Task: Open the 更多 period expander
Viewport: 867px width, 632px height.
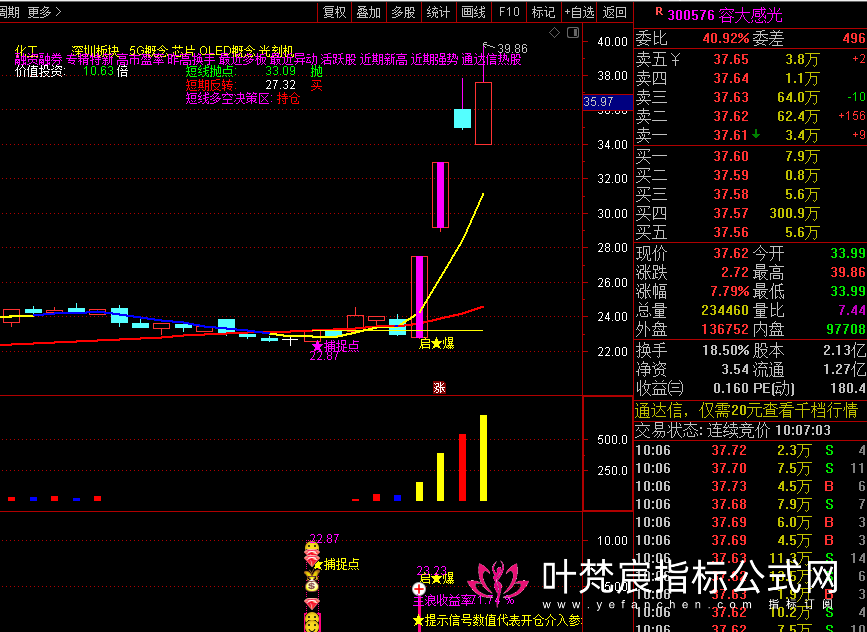Action: pos(45,12)
